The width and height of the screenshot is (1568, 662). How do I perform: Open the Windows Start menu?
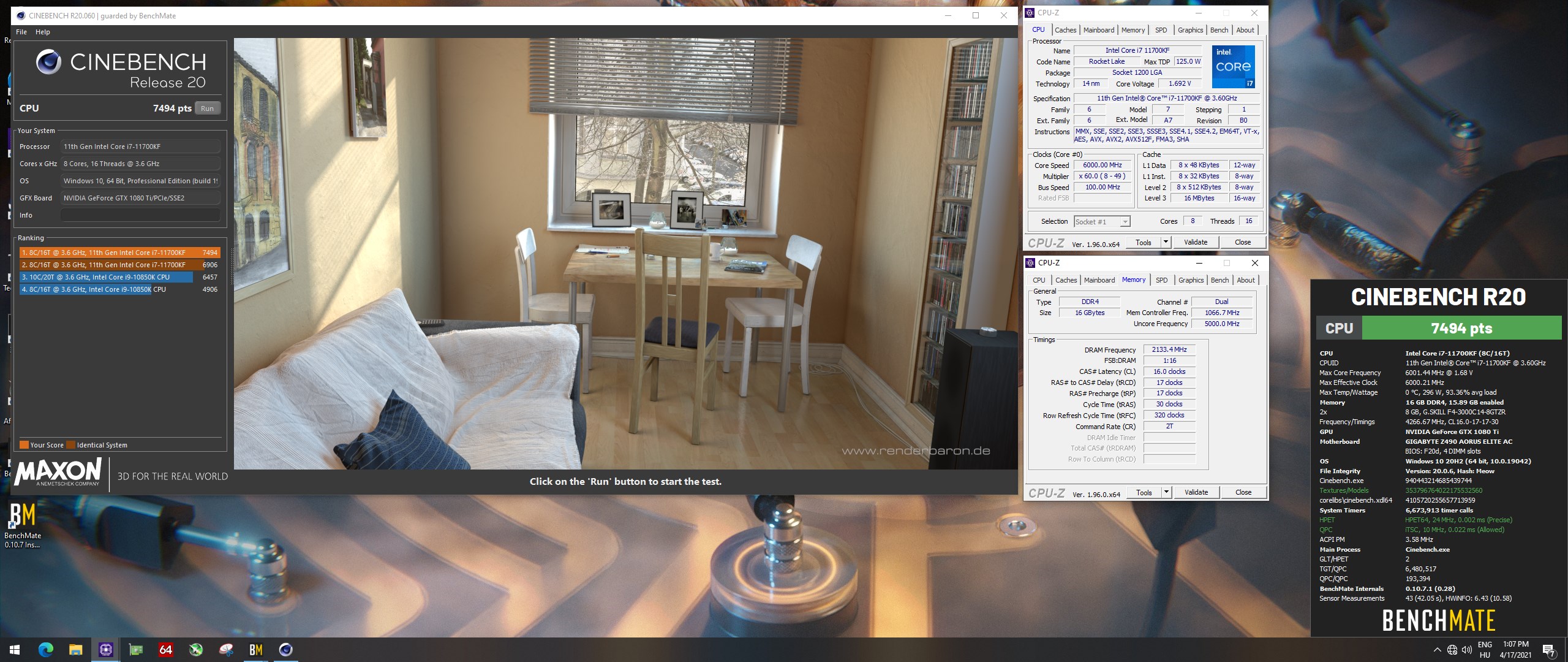pos(15,650)
